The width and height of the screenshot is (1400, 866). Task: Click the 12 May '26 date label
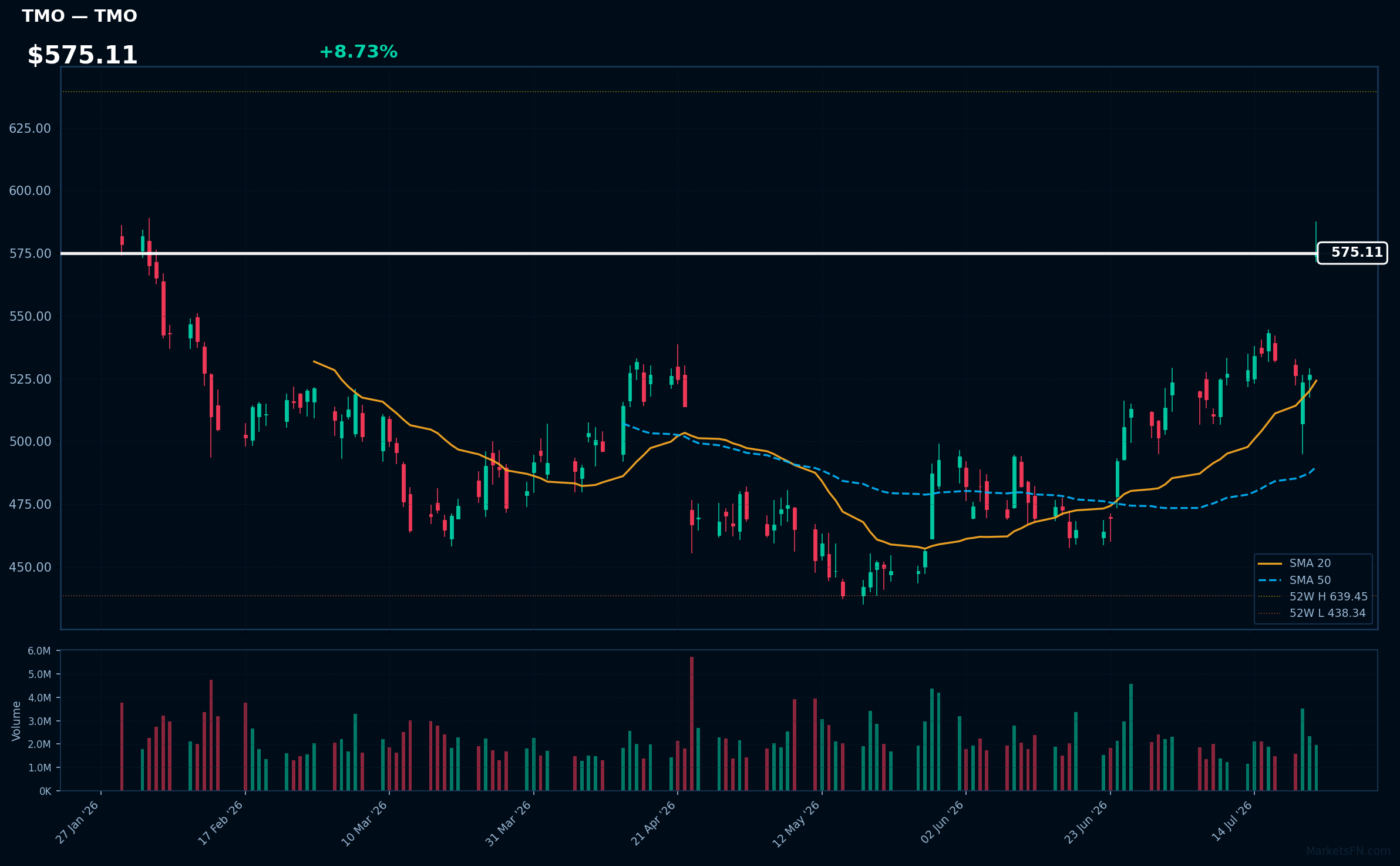(x=796, y=824)
